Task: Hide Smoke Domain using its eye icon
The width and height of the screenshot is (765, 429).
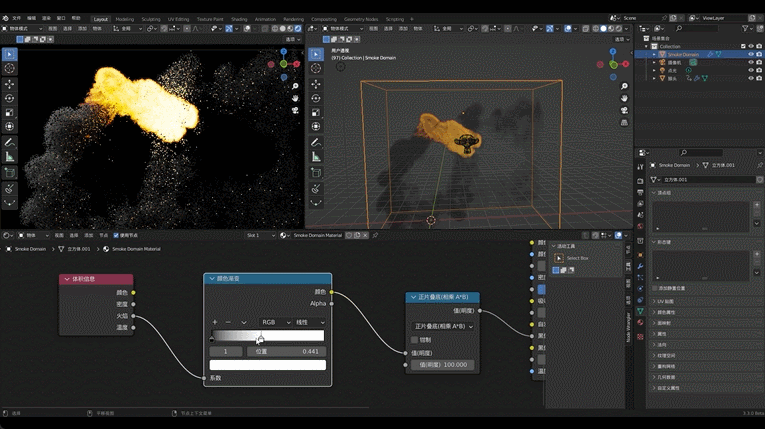Action: click(x=751, y=54)
